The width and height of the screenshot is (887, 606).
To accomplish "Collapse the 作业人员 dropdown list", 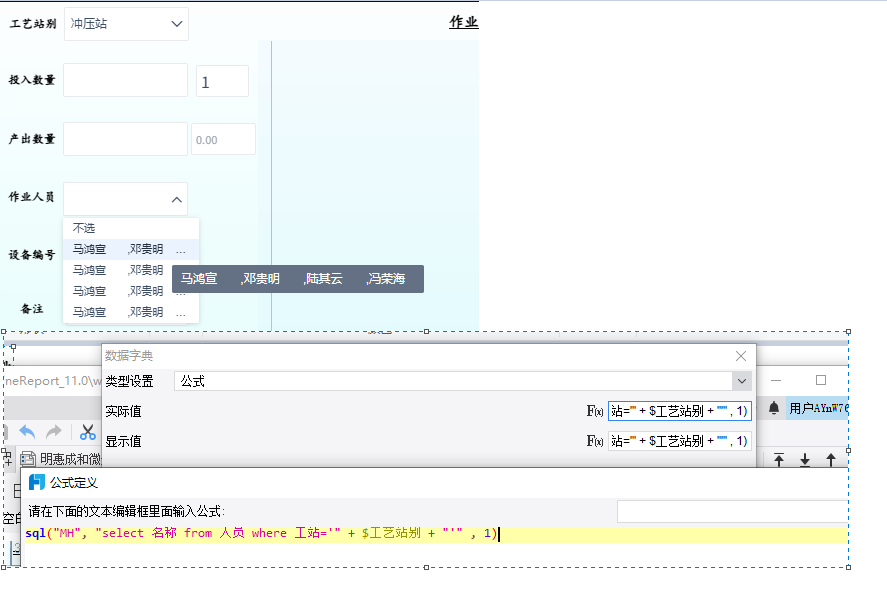I will 176,200.
